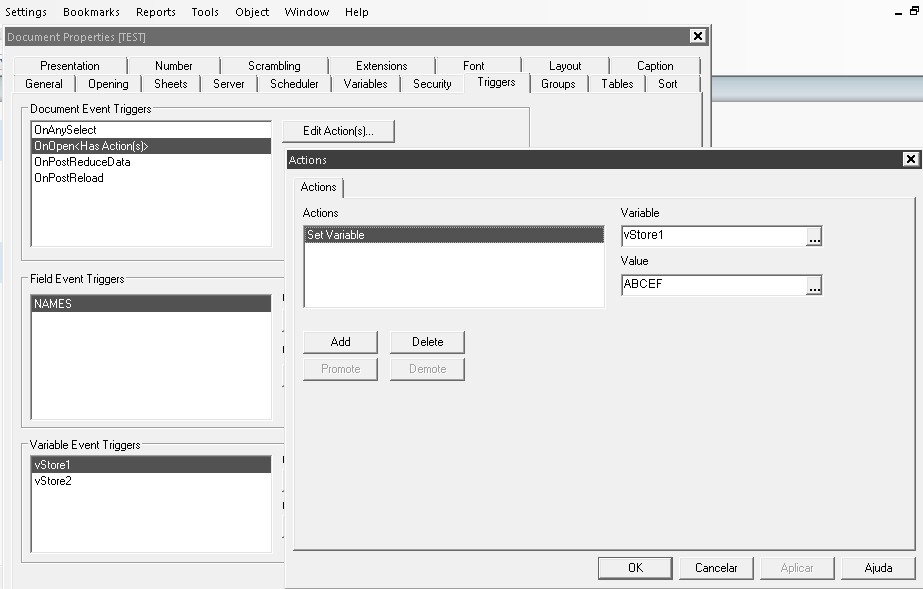Restore the main application window
Image resolution: width=923 pixels, height=589 pixels.
[914, 11]
